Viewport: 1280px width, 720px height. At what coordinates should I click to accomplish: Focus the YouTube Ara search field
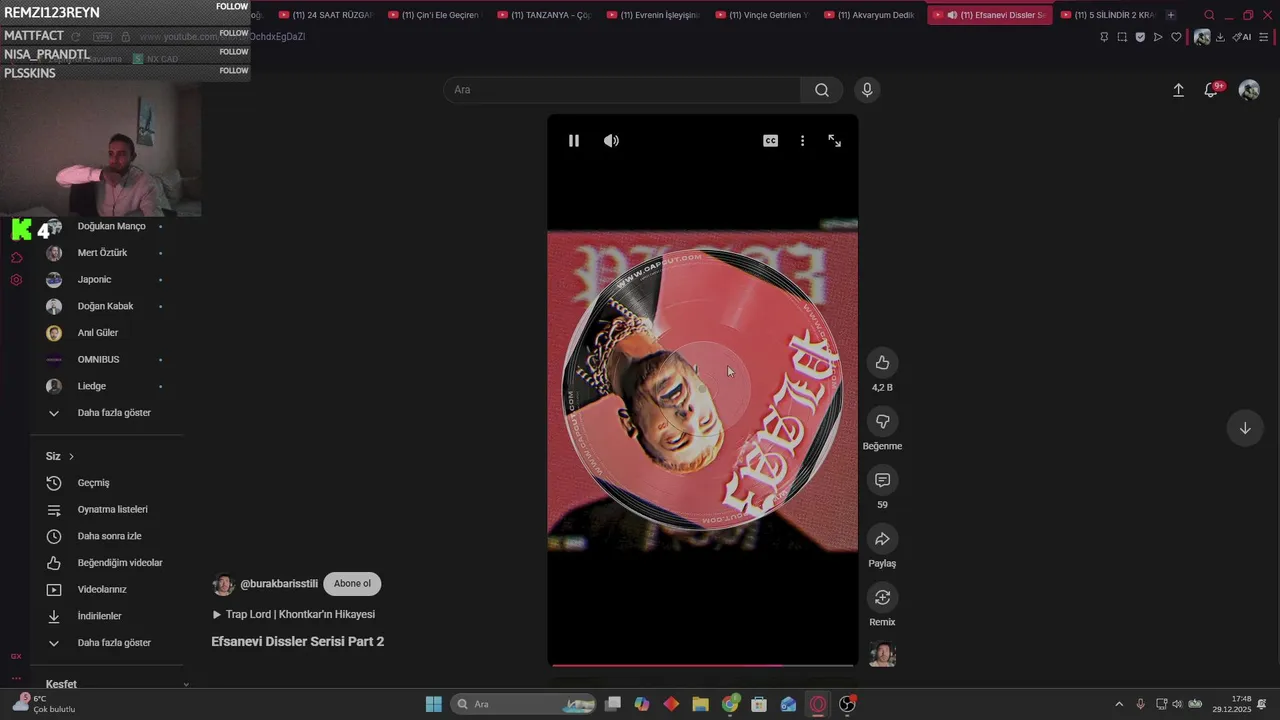(622, 90)
